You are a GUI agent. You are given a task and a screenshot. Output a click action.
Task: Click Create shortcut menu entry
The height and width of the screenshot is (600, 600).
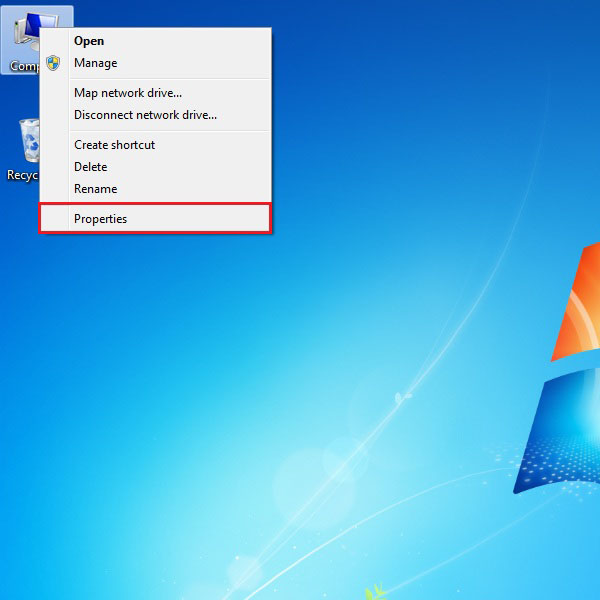(155, 145)
